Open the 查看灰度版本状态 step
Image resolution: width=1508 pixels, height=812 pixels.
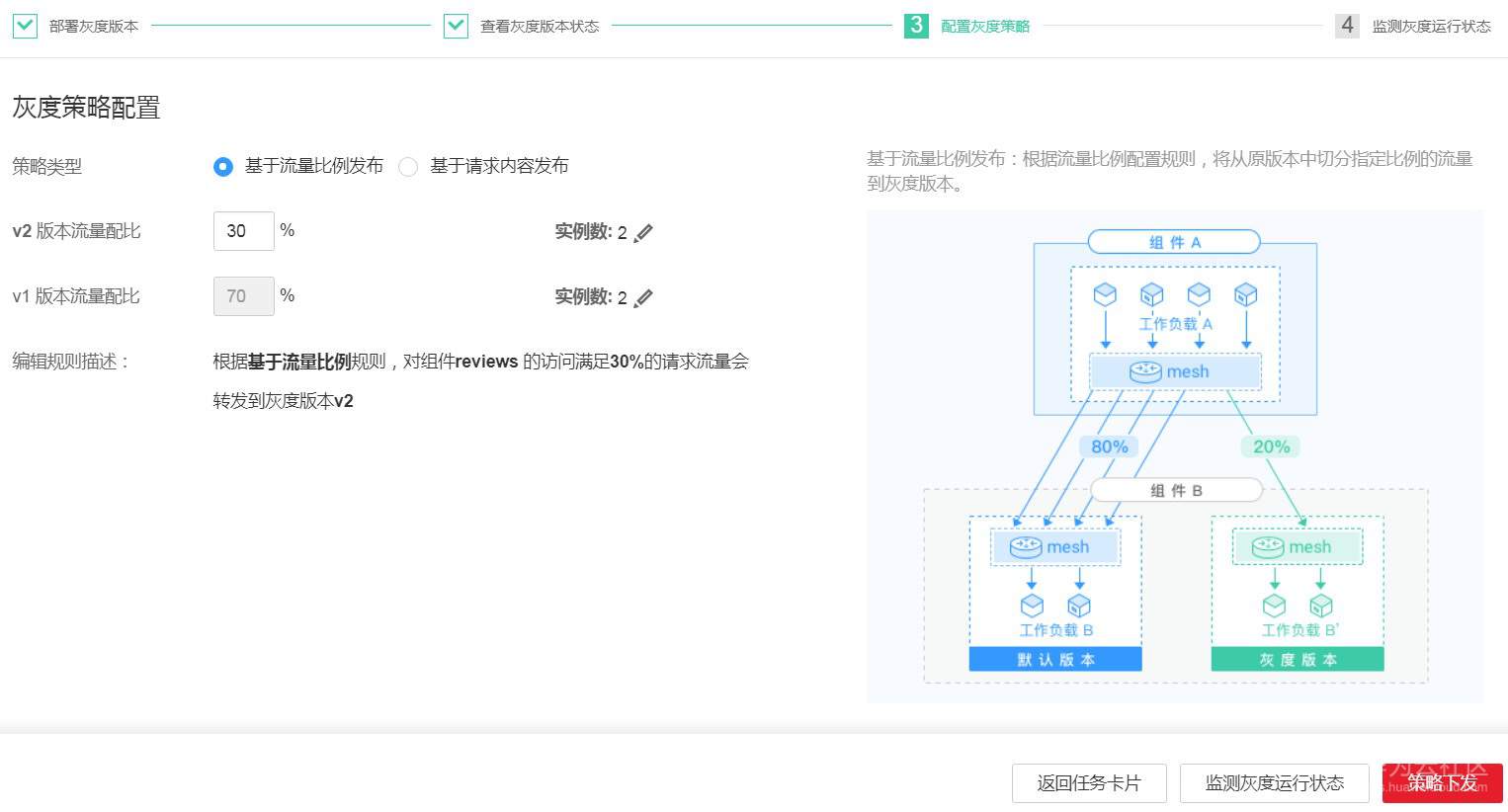540,27
